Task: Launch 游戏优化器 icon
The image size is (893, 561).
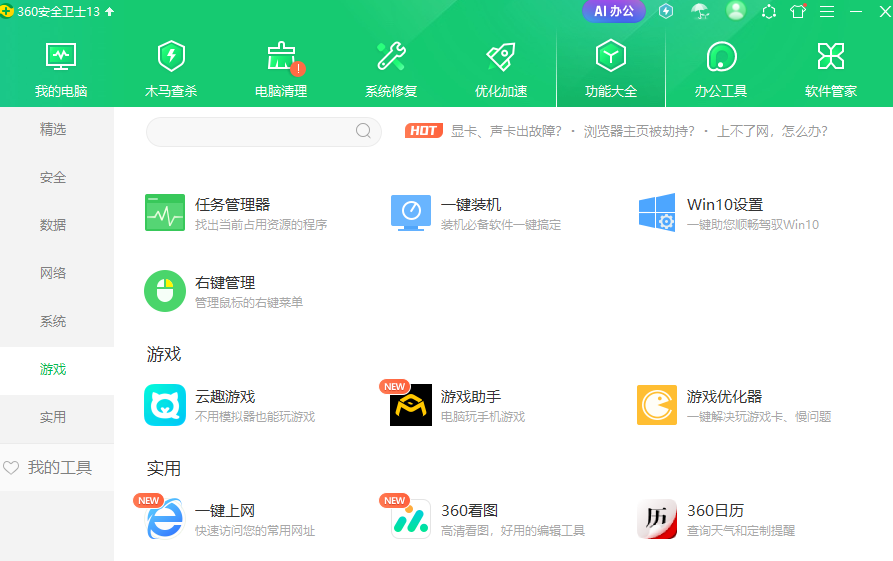Action: click(657, 405)
